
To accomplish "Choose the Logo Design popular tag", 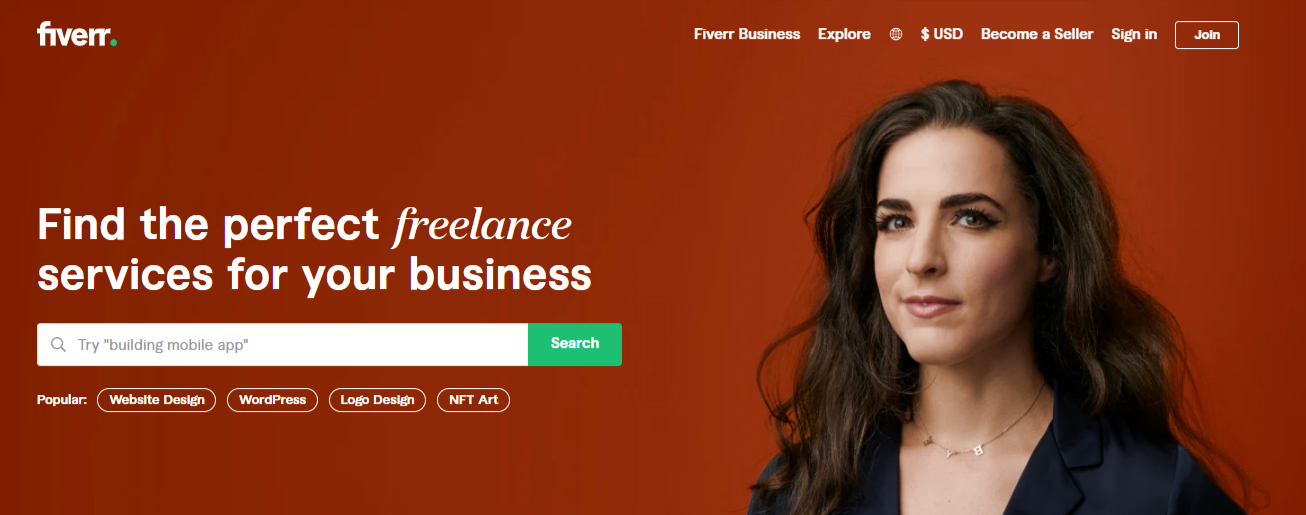I will (377, 400).
